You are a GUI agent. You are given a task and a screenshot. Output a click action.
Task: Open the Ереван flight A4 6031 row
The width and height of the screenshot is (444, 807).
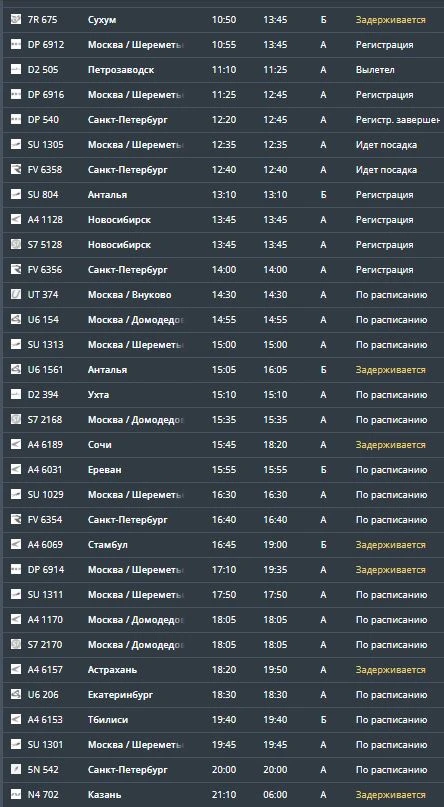click(223, 470)
